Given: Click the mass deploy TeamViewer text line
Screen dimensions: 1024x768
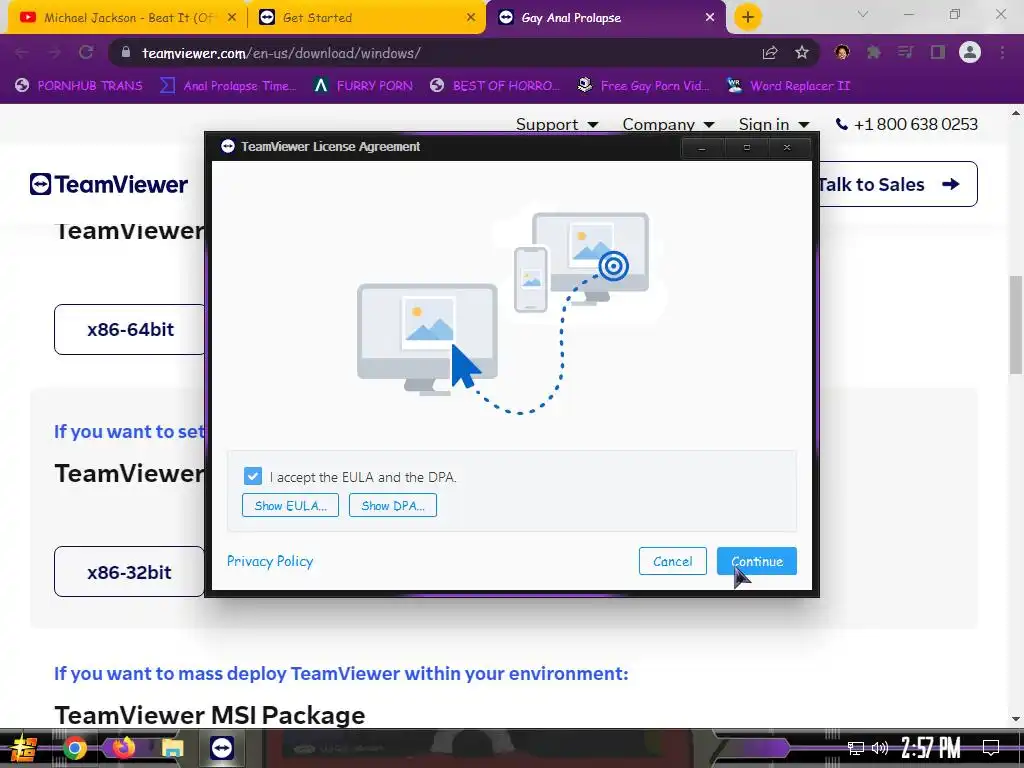Looking at the screenshot, I should (341, 673).
